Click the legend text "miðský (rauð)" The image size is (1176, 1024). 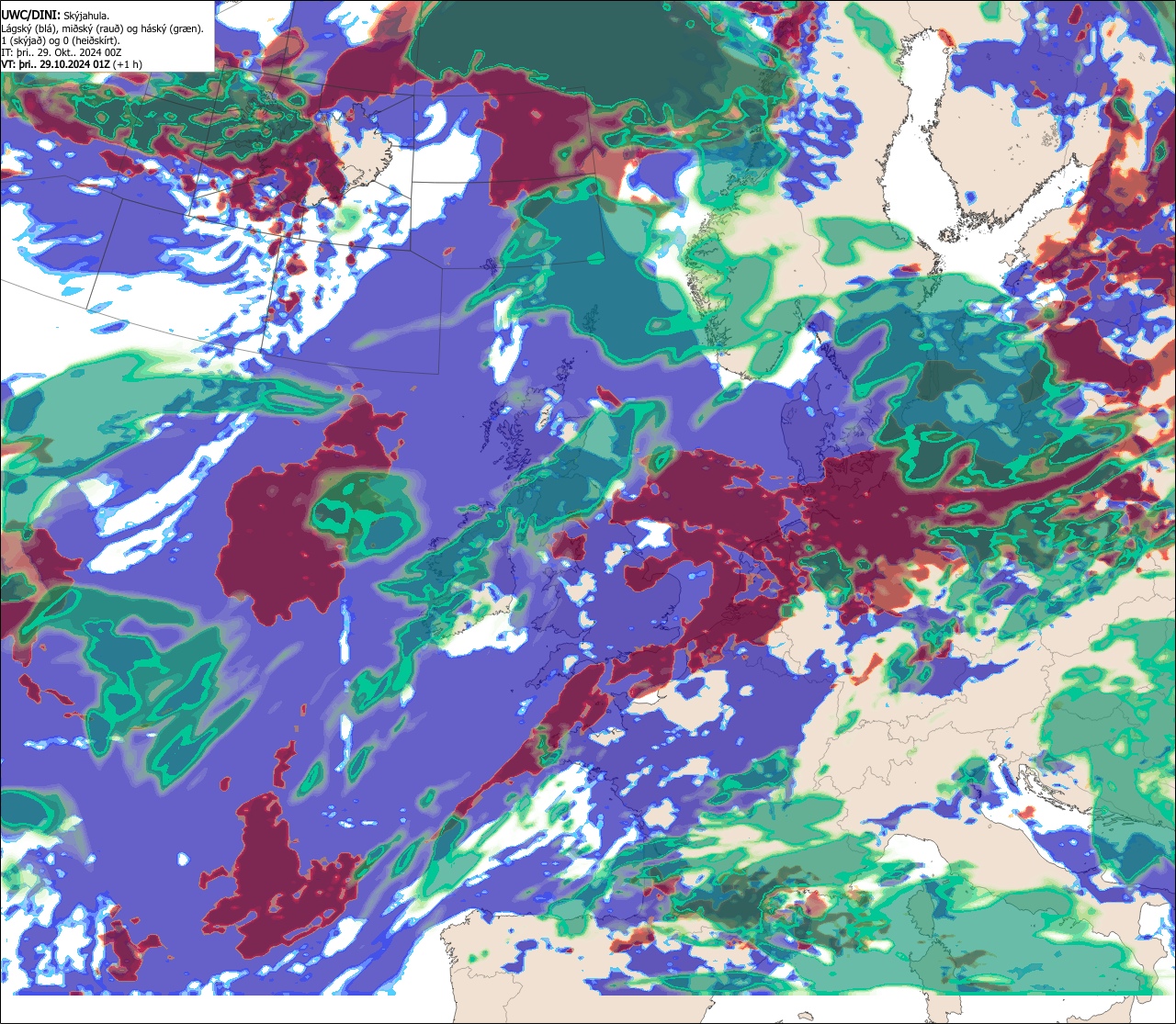click(92, 29)
